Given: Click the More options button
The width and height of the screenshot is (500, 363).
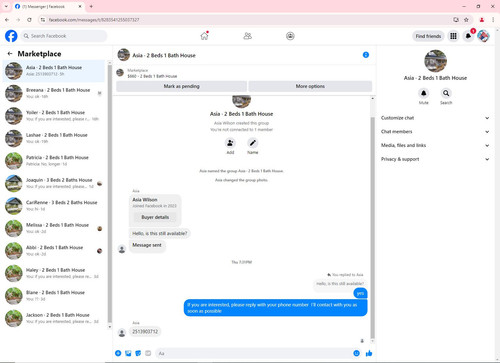Looking at the screenshot, I should [x=310, y=86].
